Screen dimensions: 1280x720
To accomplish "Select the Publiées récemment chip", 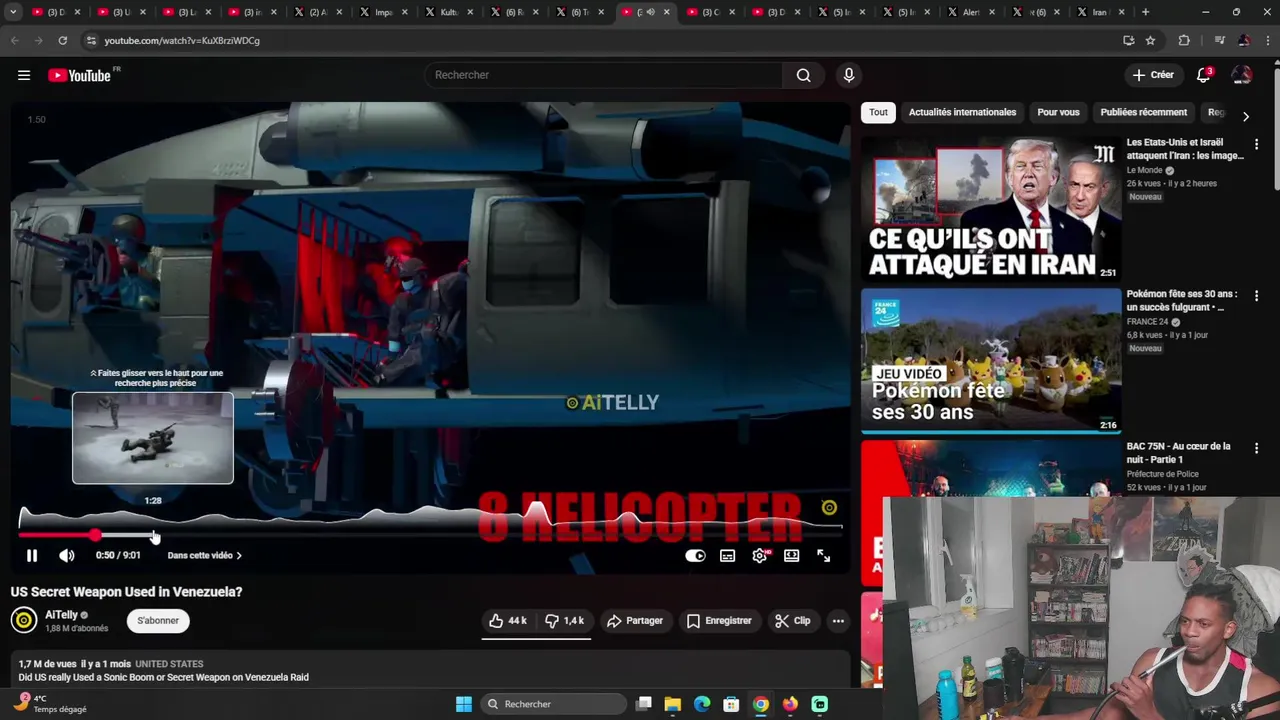I will pyautogui.click(x=1143, y=112).
